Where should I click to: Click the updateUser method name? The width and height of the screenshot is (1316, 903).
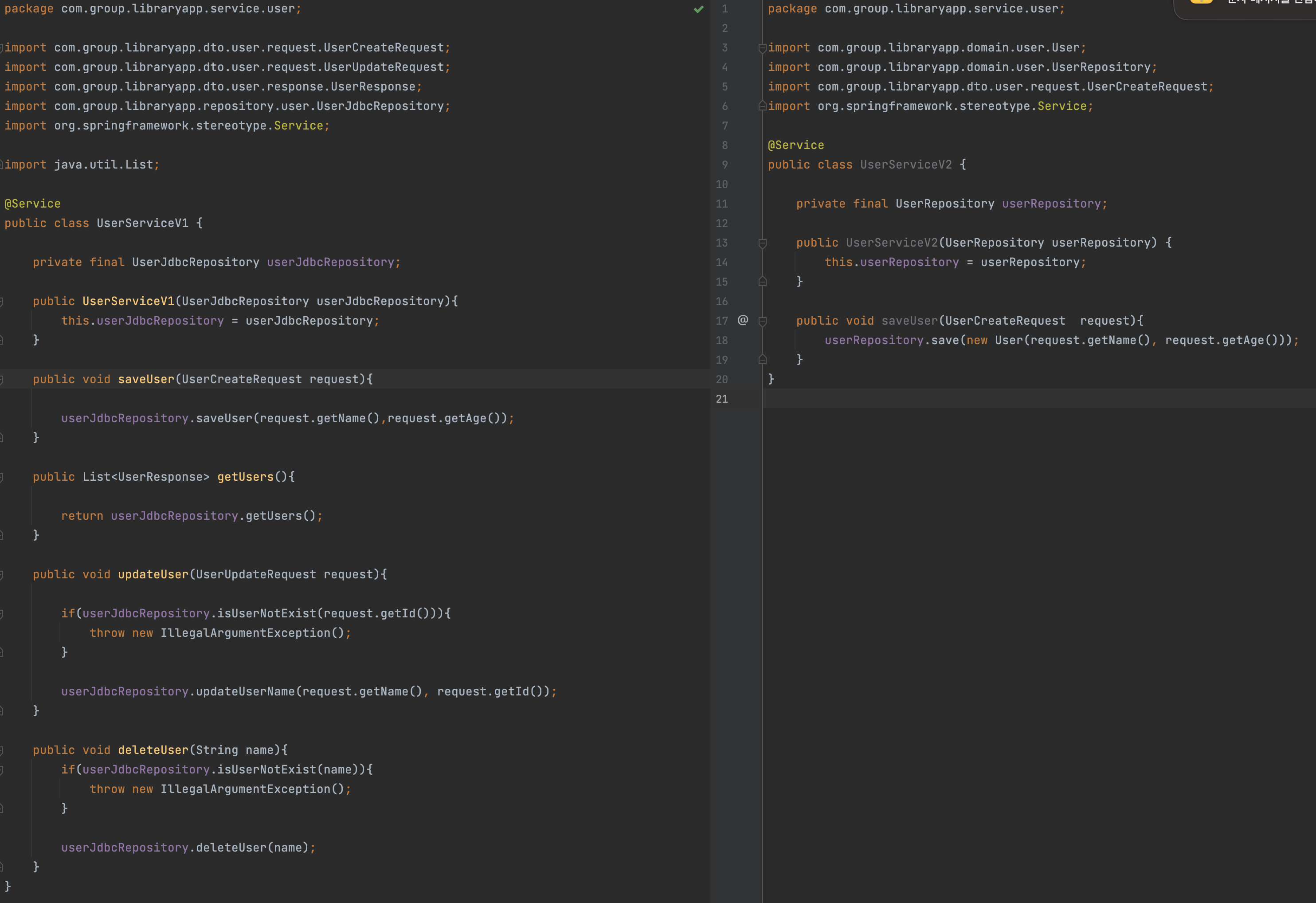(153, 574)
